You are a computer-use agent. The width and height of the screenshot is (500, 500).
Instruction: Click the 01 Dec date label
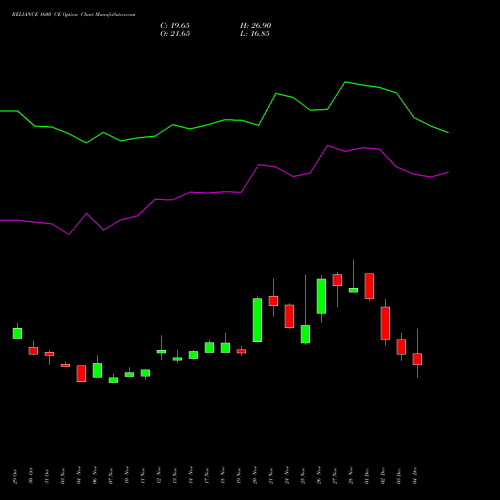[x=367, y=475]
